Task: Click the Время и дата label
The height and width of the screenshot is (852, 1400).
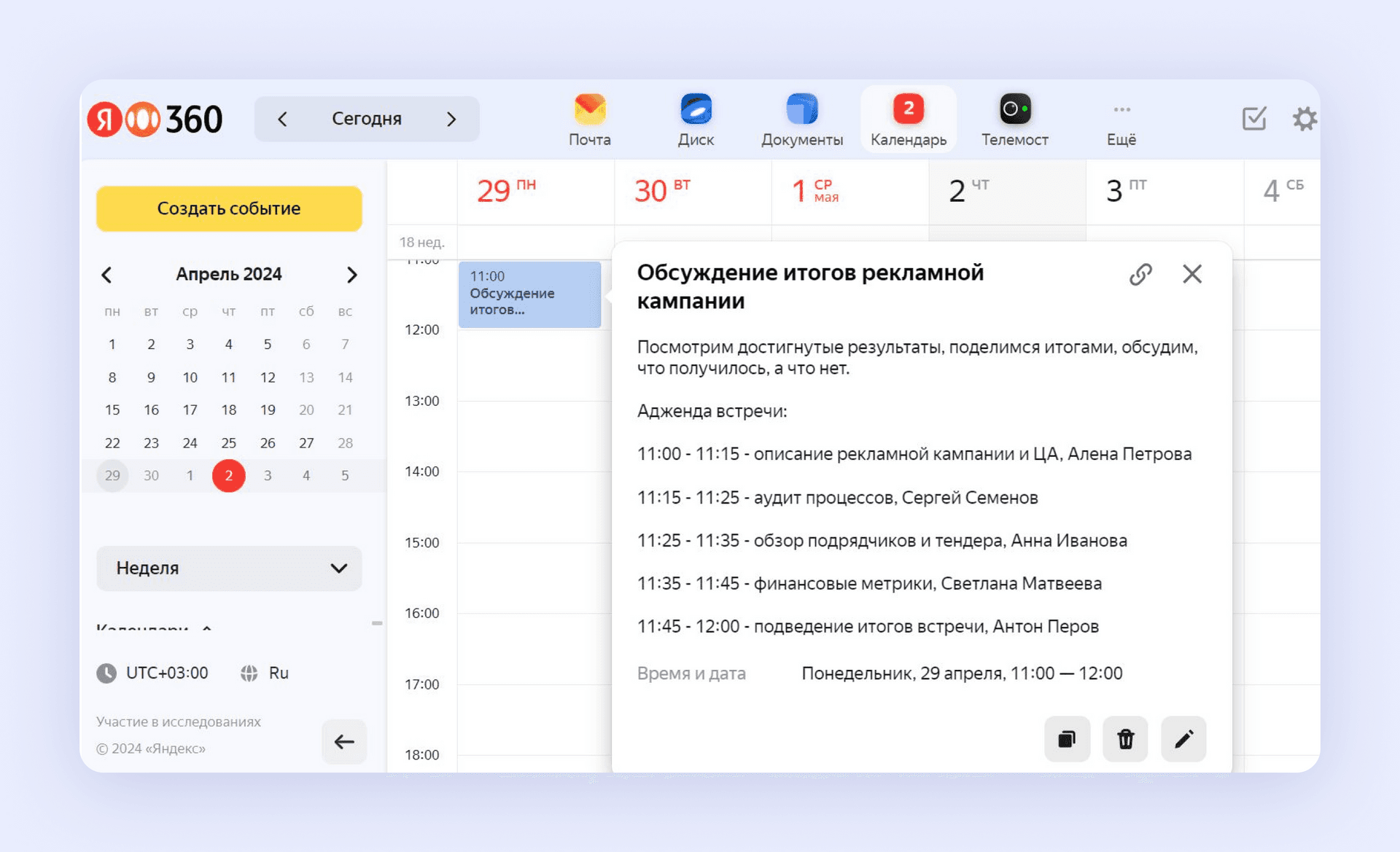Action: pyautogui.click(x=691, y=673)
